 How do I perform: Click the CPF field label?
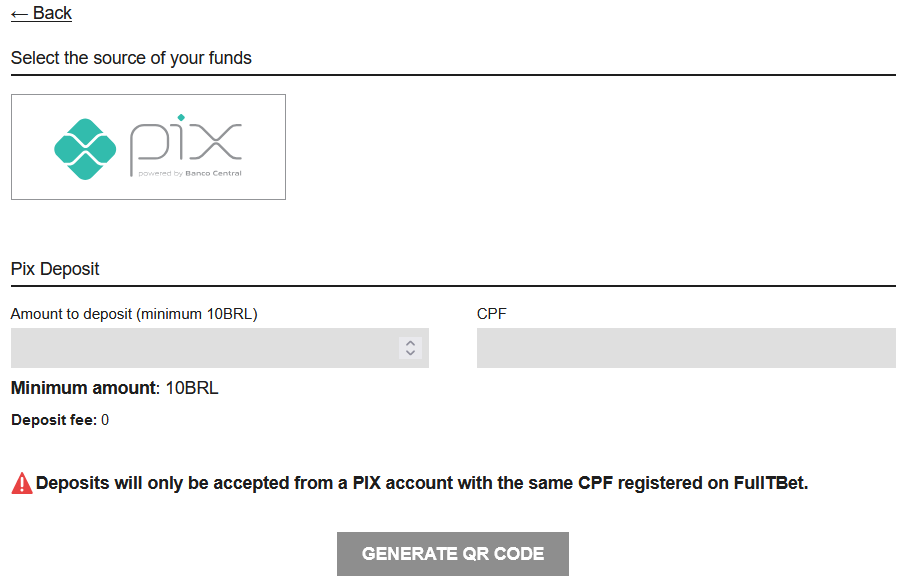coord(491,314)
